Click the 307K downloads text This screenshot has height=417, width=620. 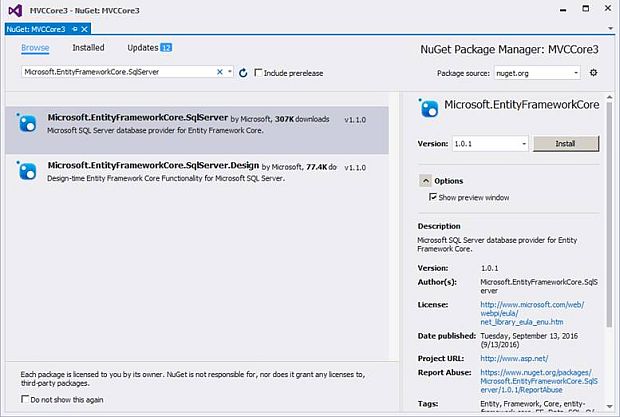(x=302, y=119)
